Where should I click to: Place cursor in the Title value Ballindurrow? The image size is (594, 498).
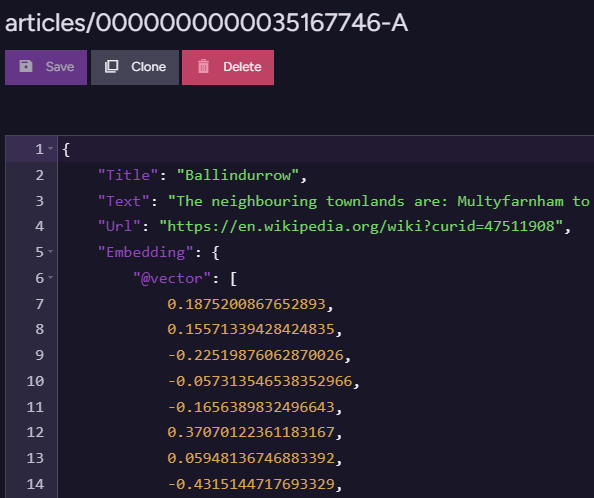pos(238,175)
